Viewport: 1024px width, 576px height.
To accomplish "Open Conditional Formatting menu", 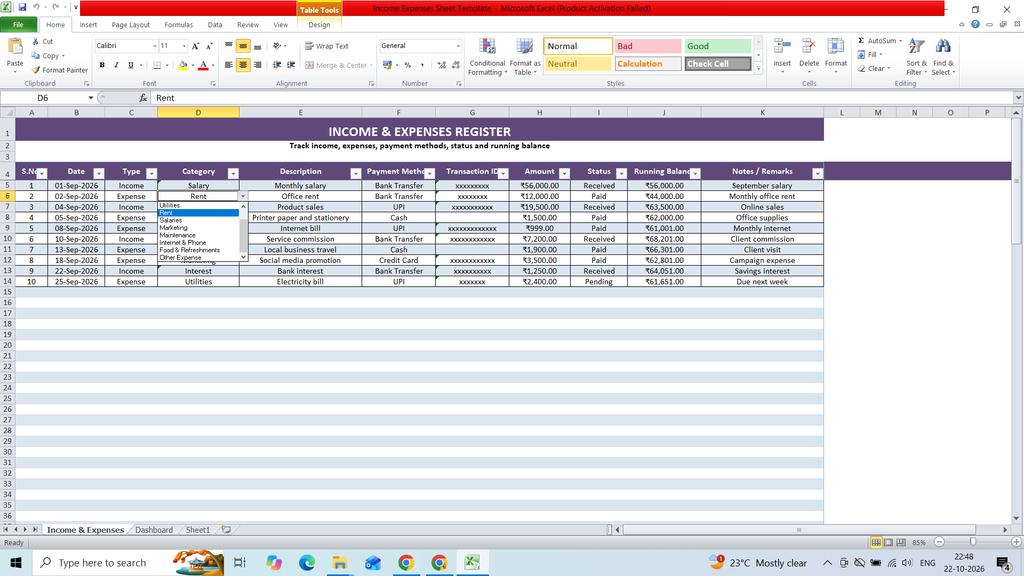I will click(487, 57).
